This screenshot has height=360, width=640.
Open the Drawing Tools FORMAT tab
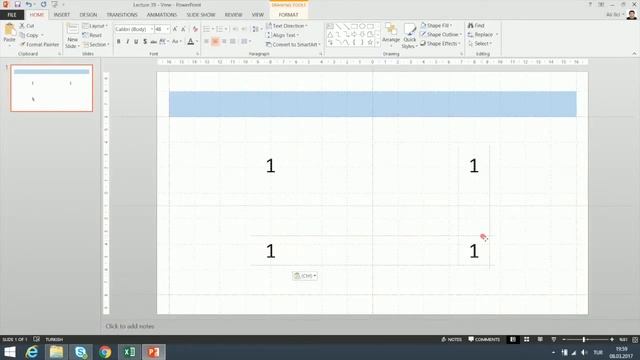288,15
